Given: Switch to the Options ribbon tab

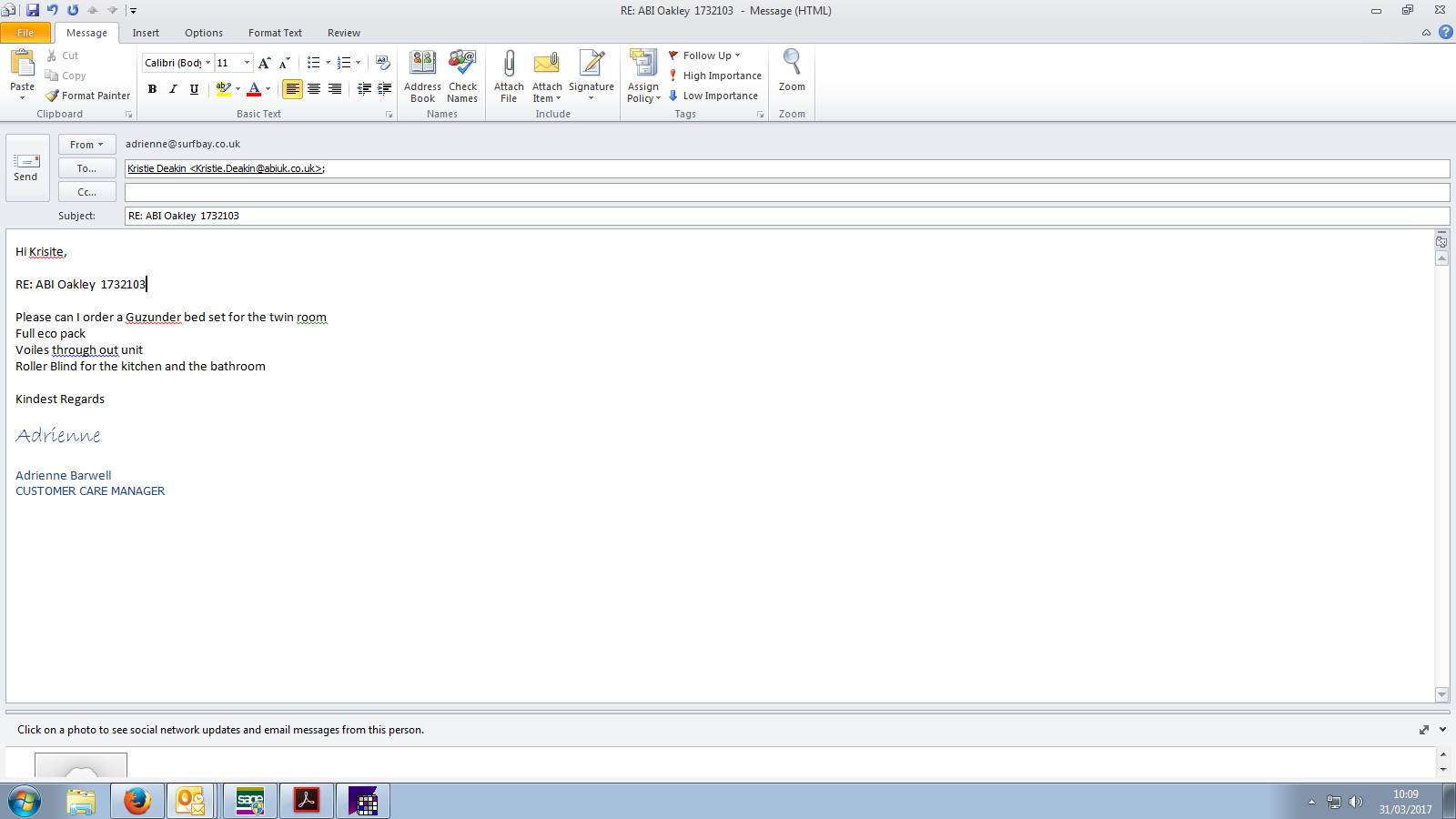Looking at the screenshot, I should point(204,33).
